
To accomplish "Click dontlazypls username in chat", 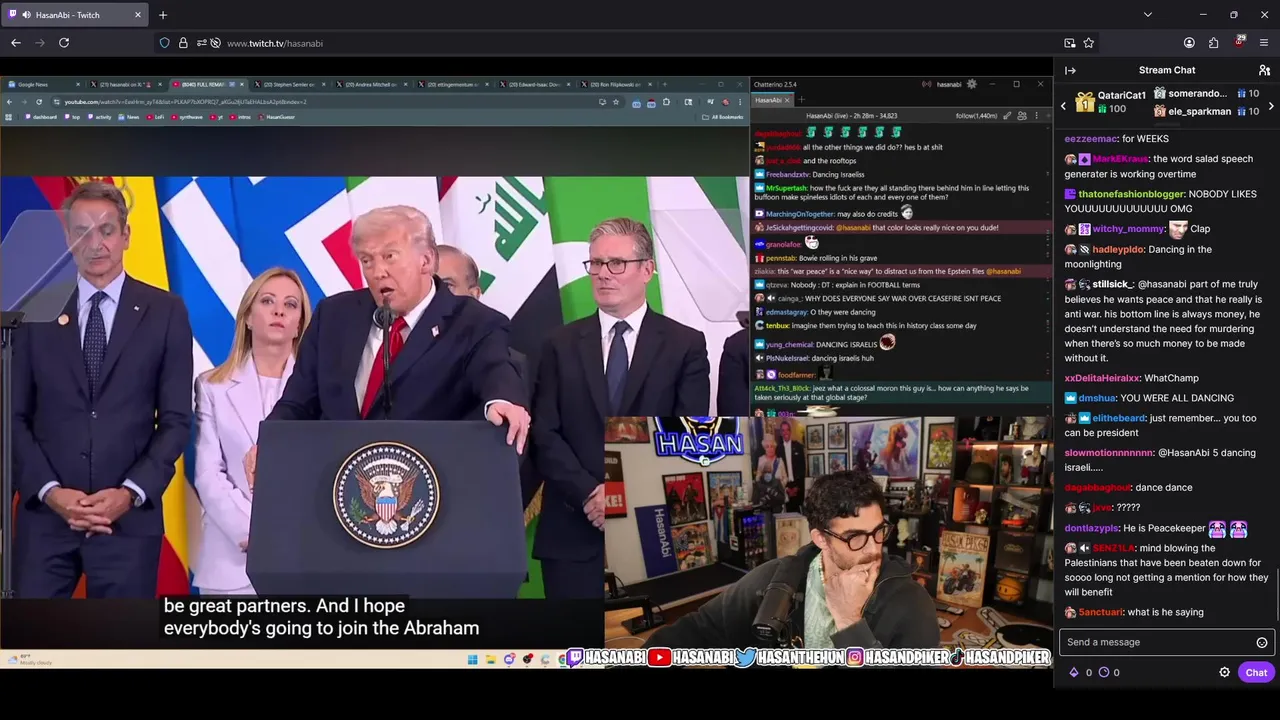I will pyautogui.click(x=1091, y=528).
